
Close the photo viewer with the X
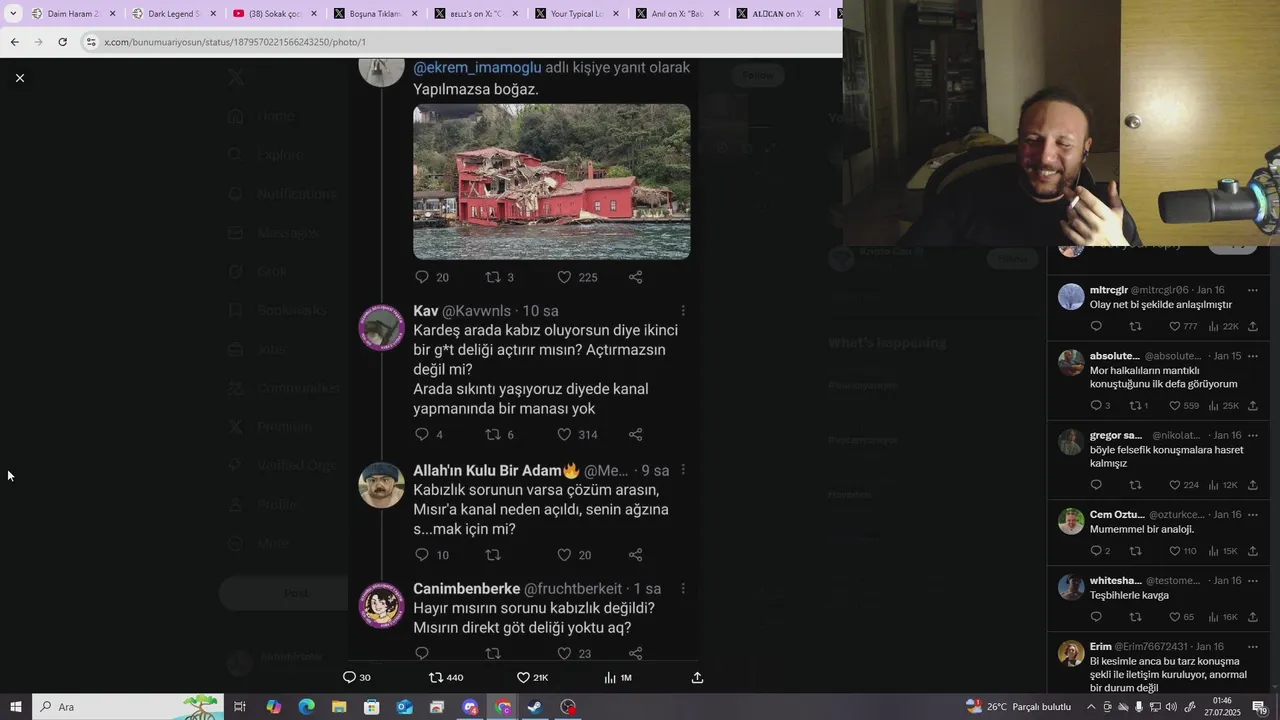[x=19, y=78]
